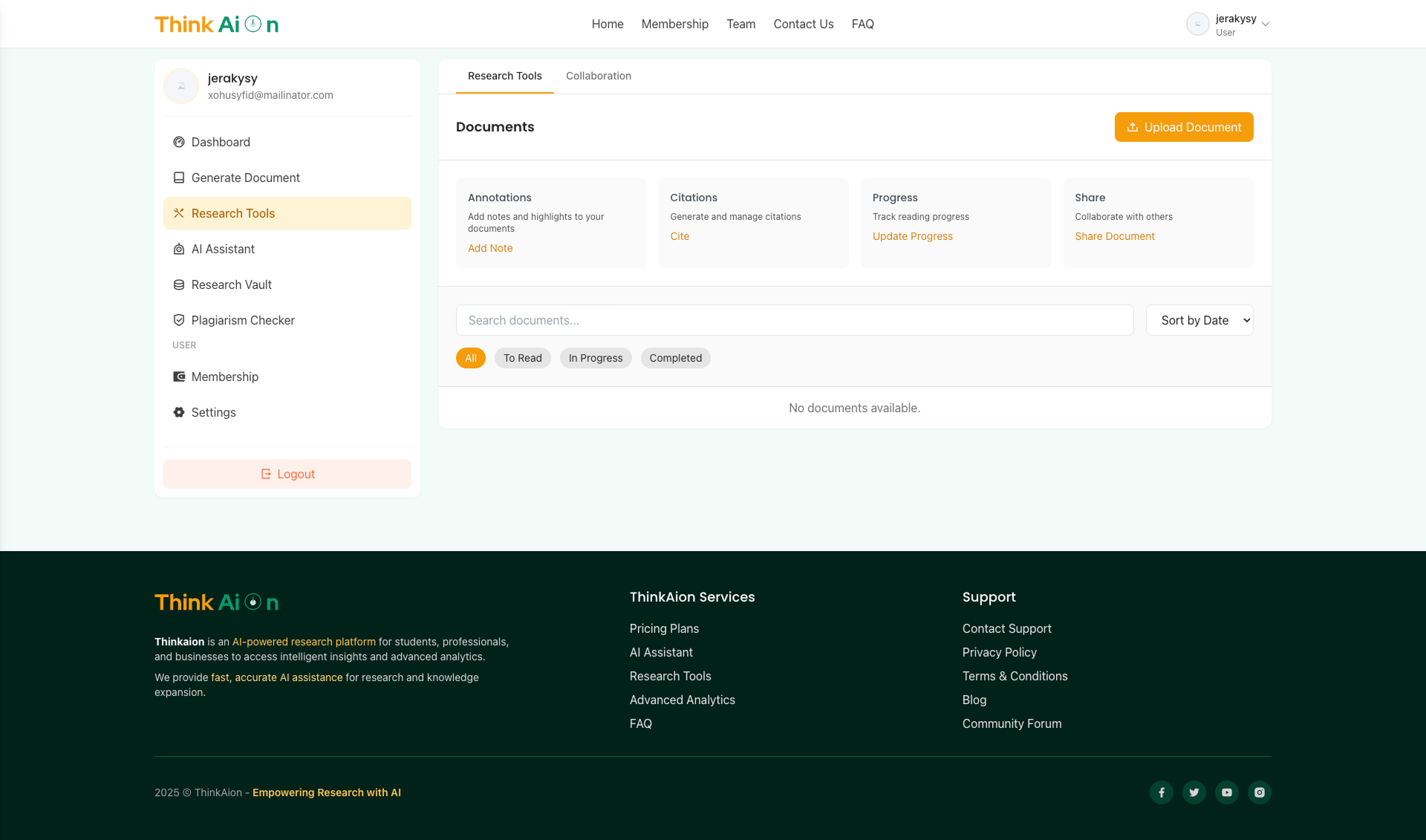The height and width of the screenshot is (840, 1426).
Task: Select the Dashboard icon in the sidebar
Action: point(178,142)
